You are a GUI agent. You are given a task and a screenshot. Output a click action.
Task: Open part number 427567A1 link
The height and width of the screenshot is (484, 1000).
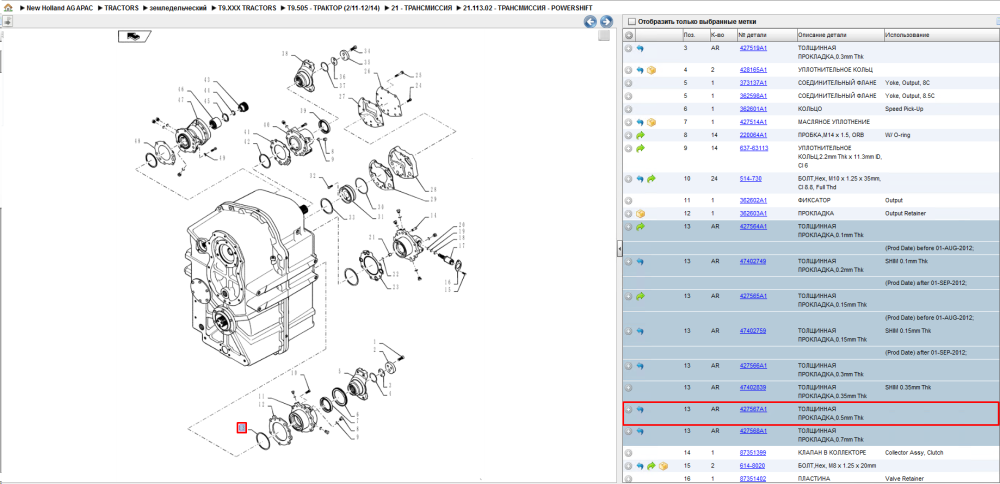coord(753,409)
